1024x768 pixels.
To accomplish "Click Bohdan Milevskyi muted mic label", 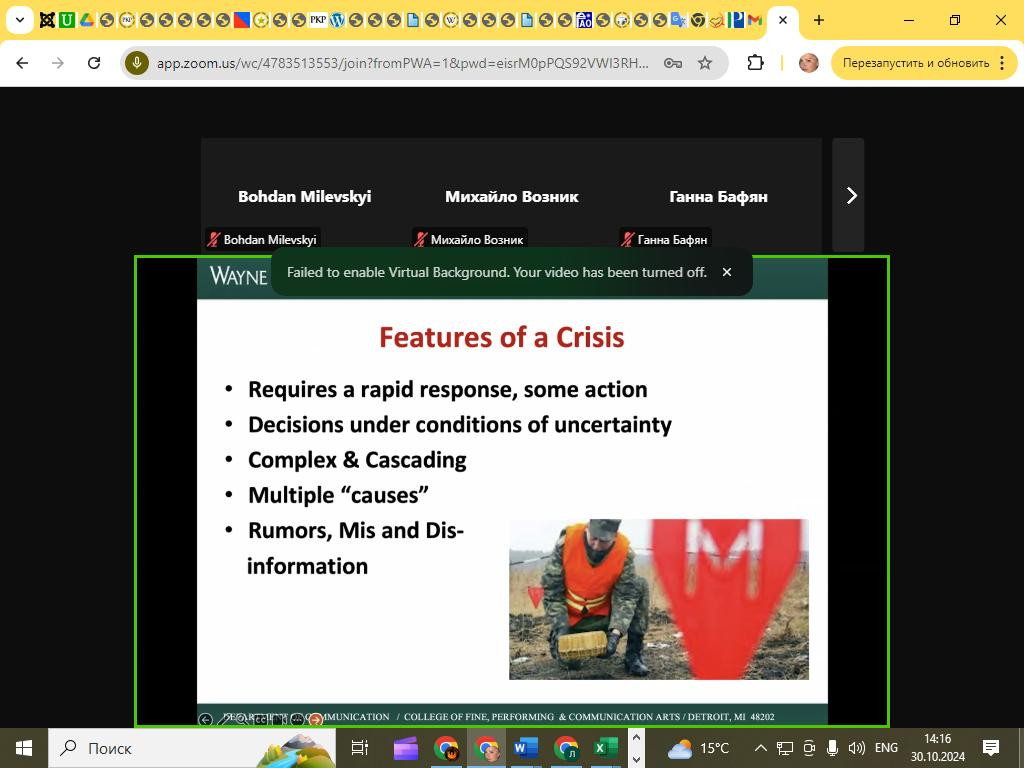I will [x=263, y=240].
